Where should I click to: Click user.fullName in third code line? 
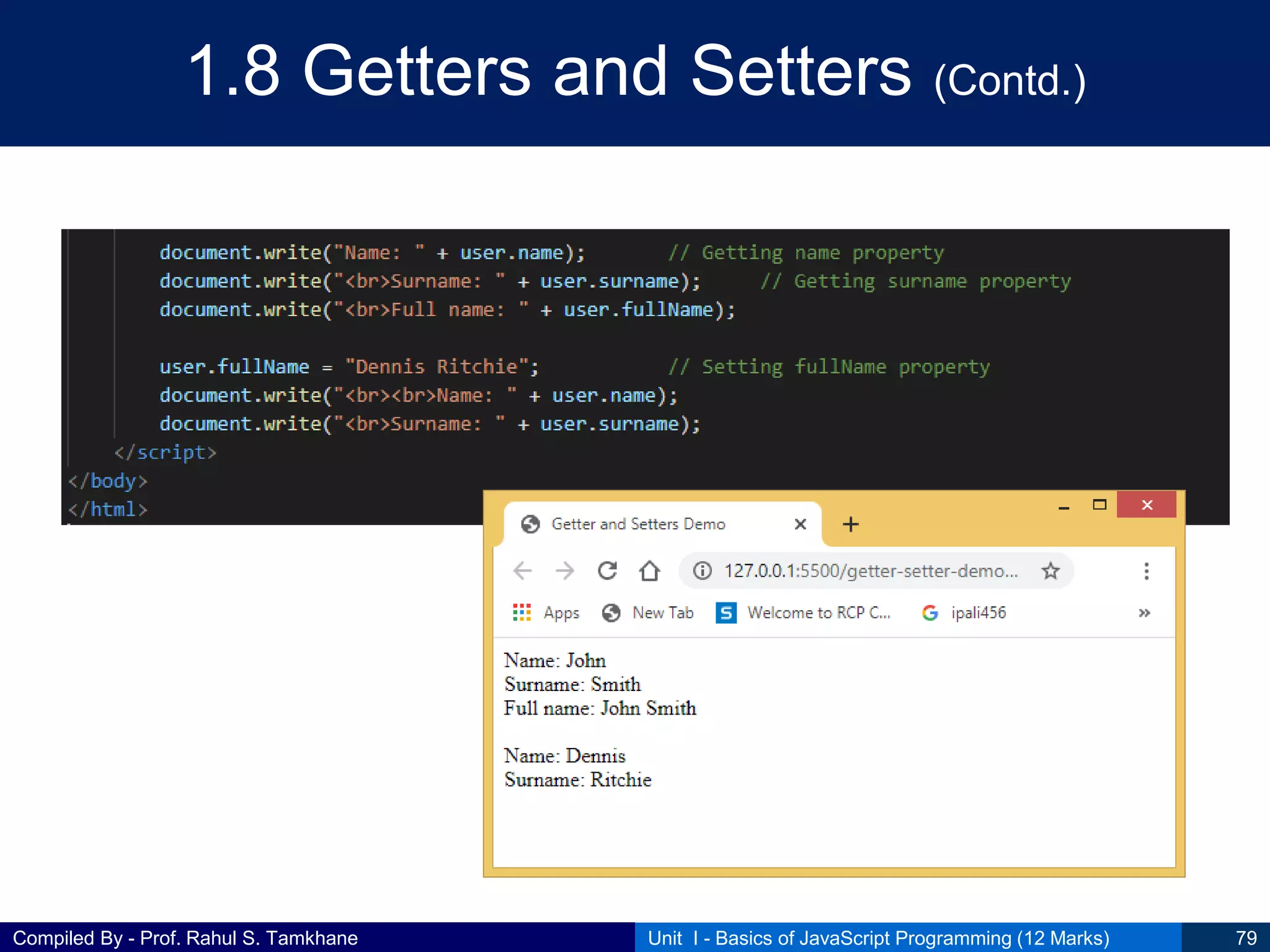tap(638, 310)
